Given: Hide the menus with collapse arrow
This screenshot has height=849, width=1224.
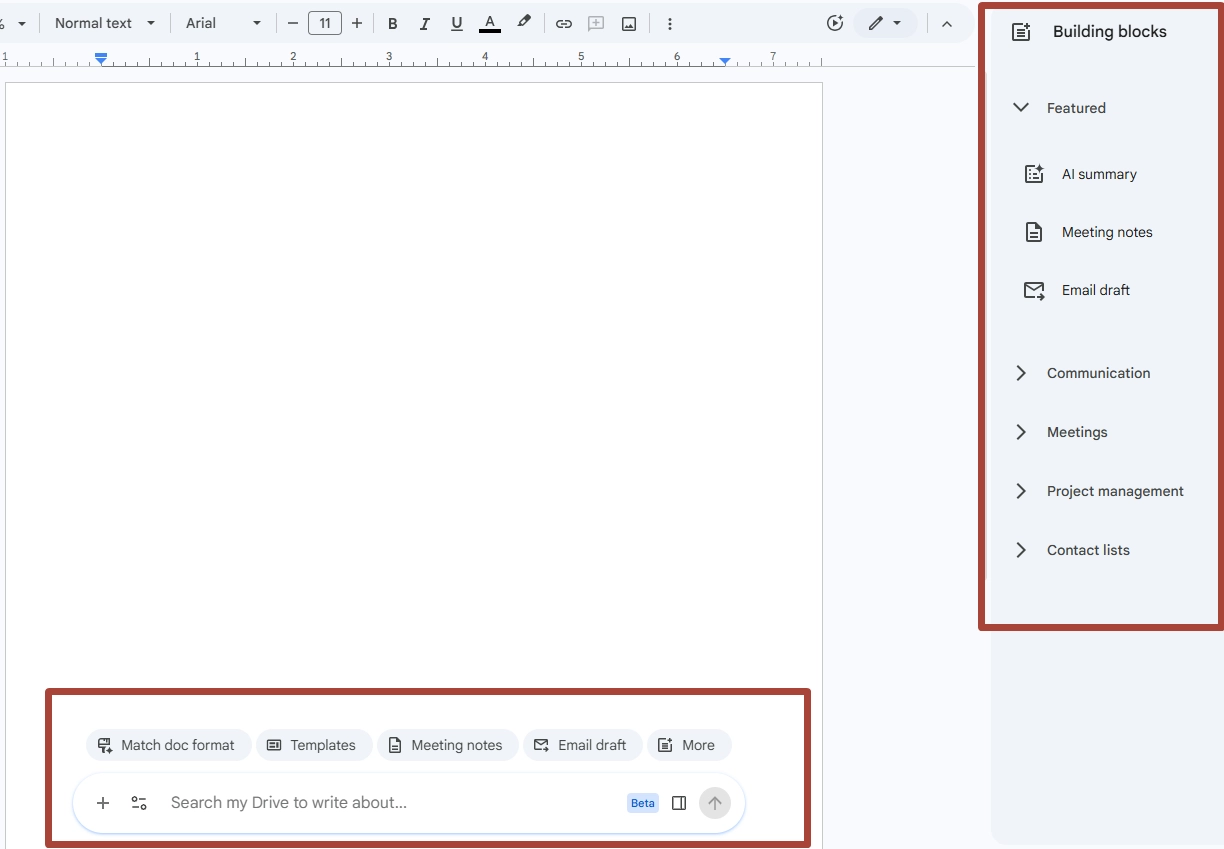Looking at the screenshot, I should [x=947, y=23].
